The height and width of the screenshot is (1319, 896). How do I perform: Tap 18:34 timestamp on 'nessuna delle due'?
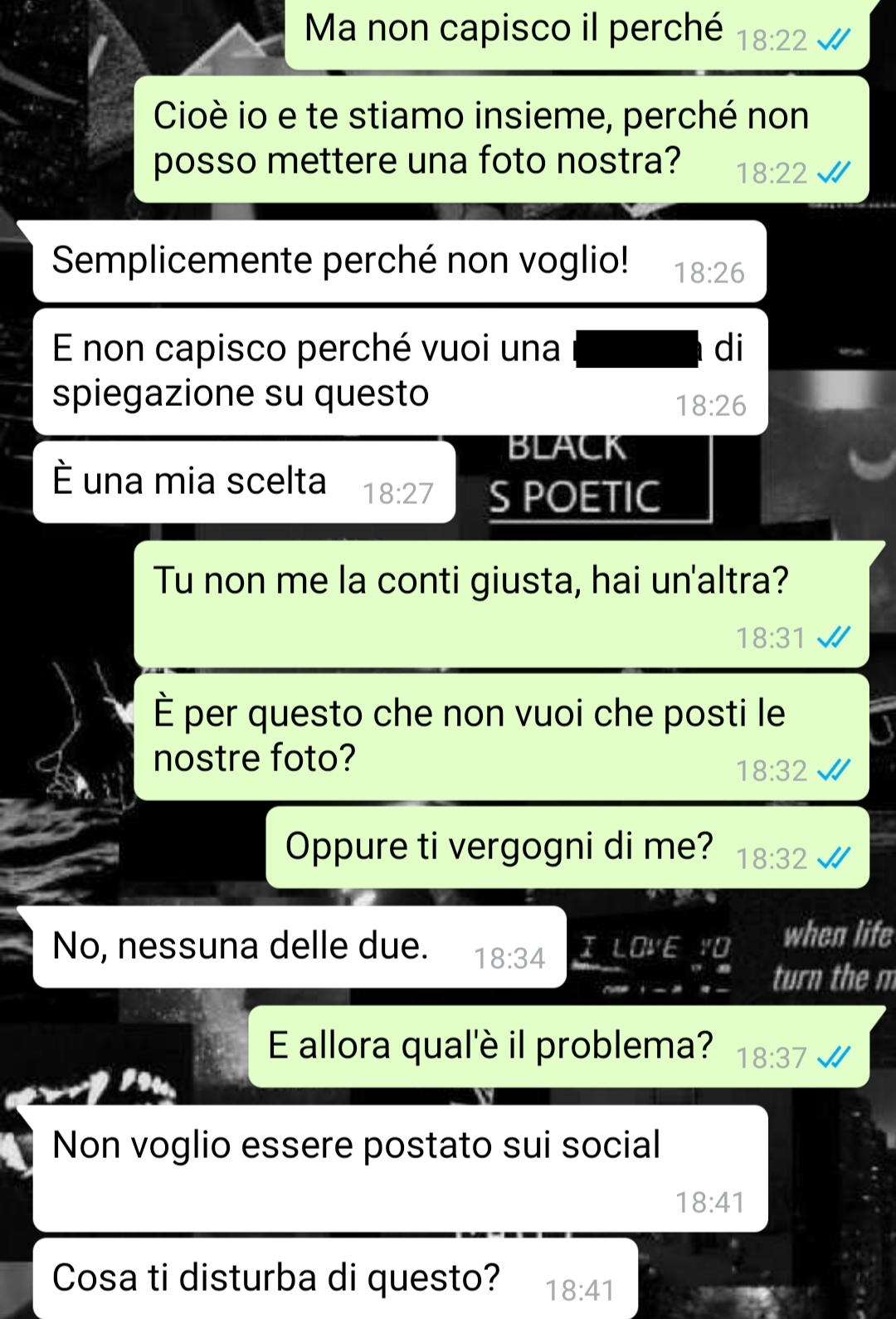[x=509, y=959]
